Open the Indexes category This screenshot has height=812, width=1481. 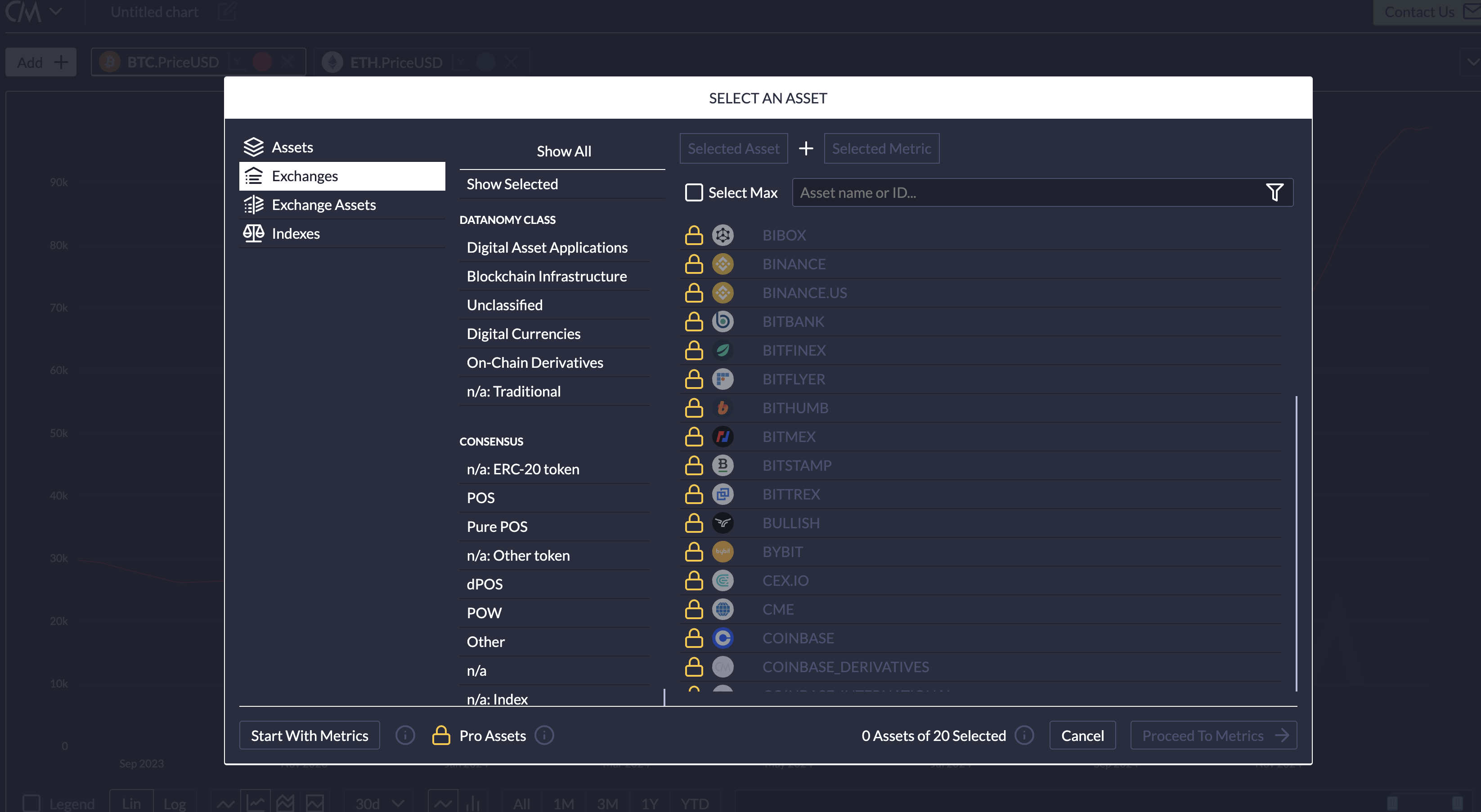click(x=296, y=233)
